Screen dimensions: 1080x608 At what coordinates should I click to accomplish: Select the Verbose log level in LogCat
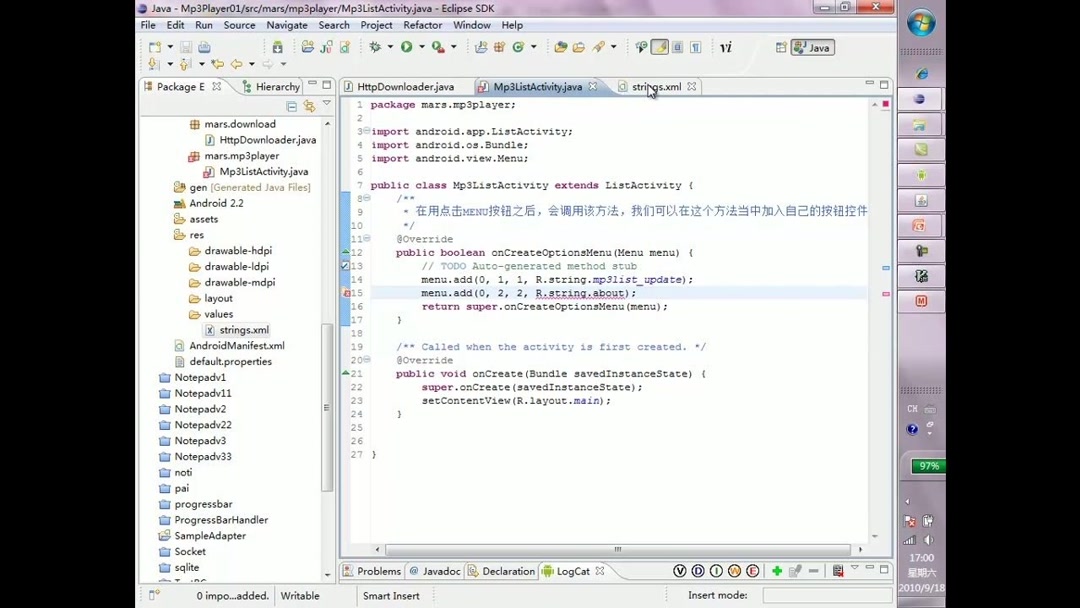pos(680,571)
